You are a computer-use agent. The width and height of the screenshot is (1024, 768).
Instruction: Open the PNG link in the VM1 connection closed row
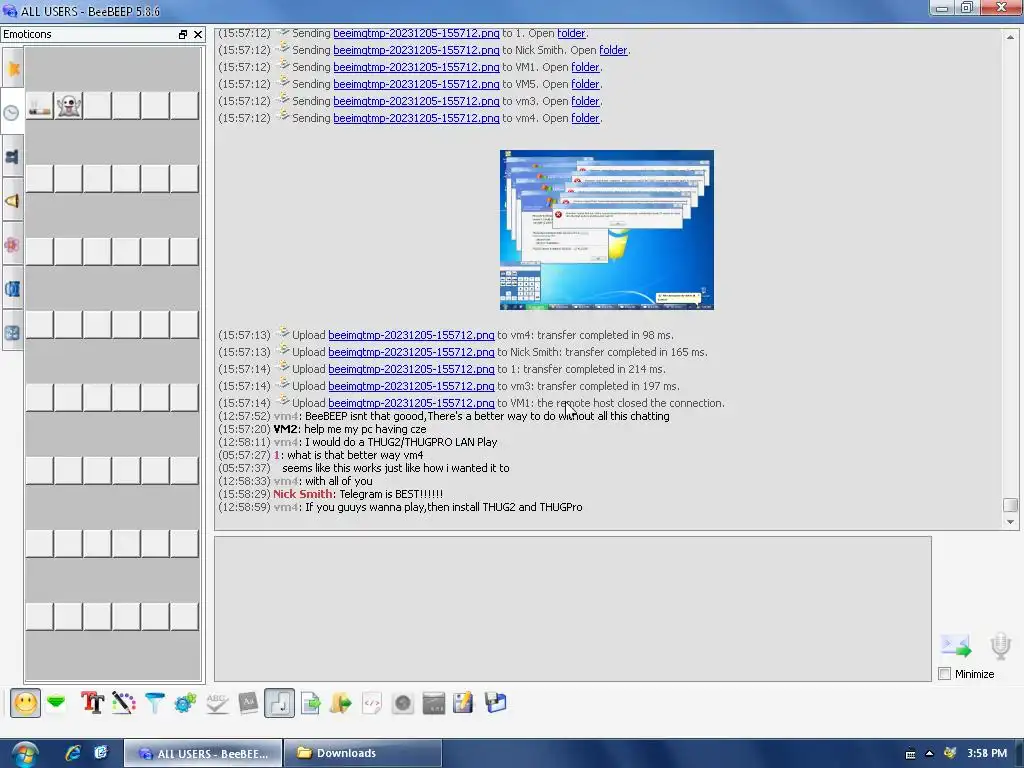point(411,403)
